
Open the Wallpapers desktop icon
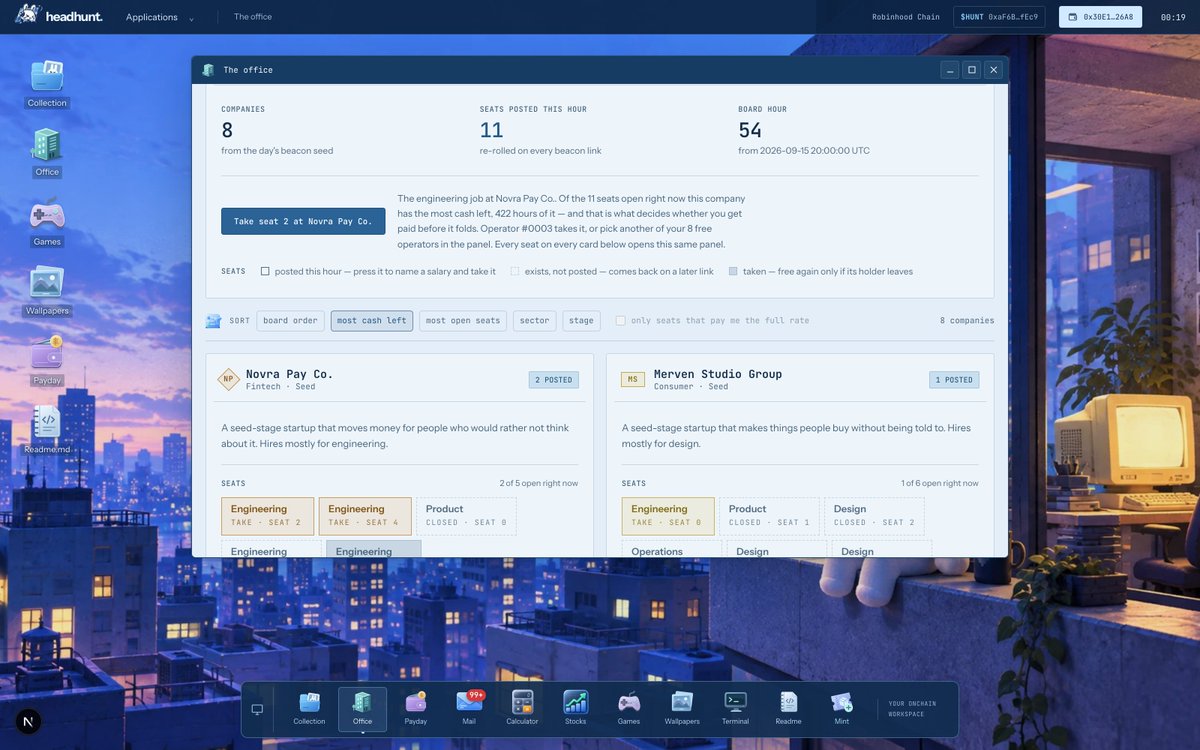(x=47, y=291)
